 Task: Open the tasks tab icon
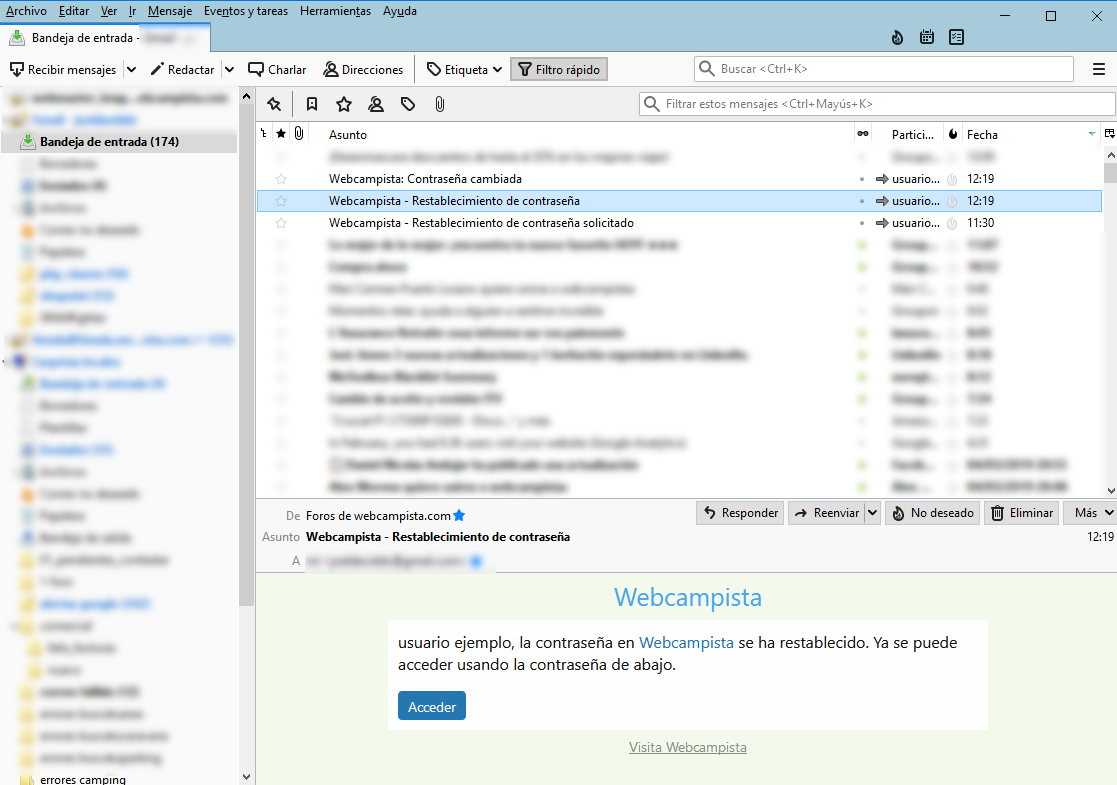(957, 37)
